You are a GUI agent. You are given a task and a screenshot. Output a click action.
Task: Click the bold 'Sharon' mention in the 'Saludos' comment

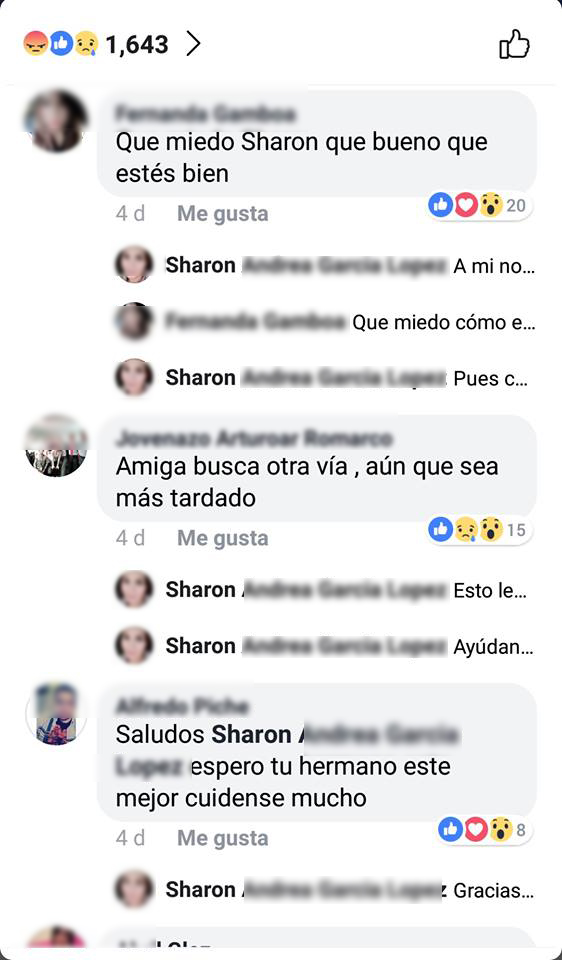pos(251,735)
